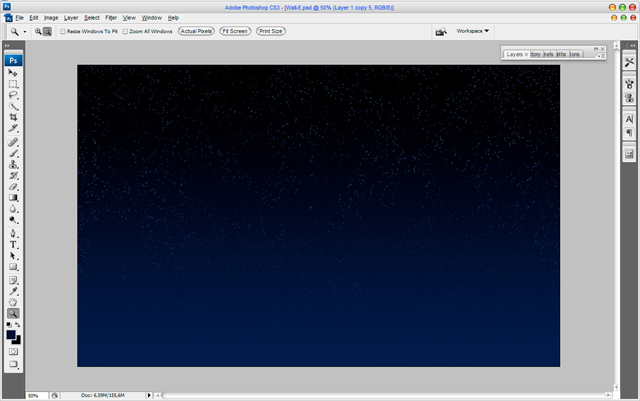This screenshot has width=640, height=401.
Task: Select the Rectangular Marquee tool
Action: 13,84
